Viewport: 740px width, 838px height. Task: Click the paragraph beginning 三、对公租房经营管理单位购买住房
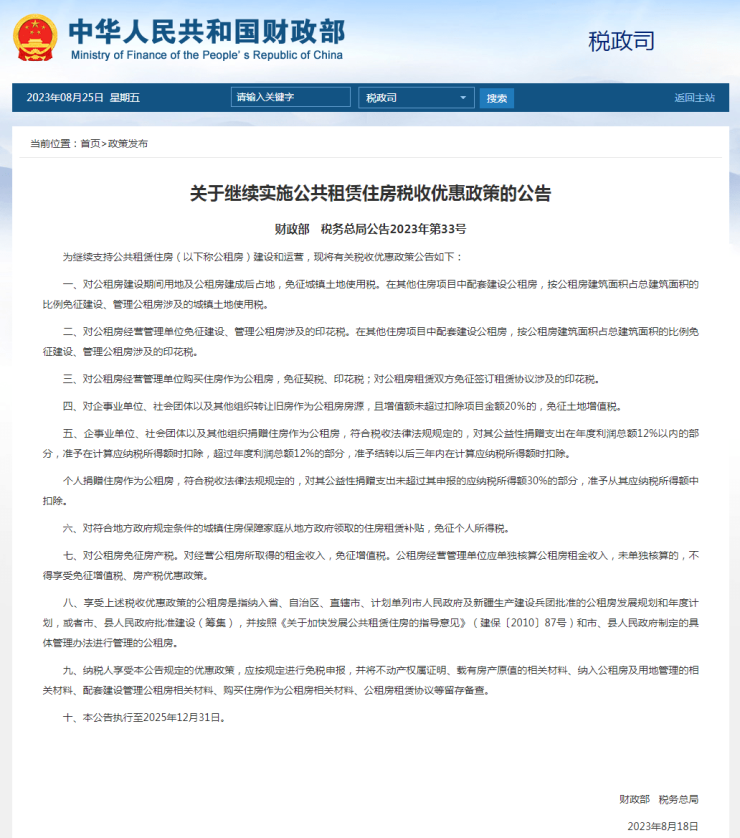331,379
